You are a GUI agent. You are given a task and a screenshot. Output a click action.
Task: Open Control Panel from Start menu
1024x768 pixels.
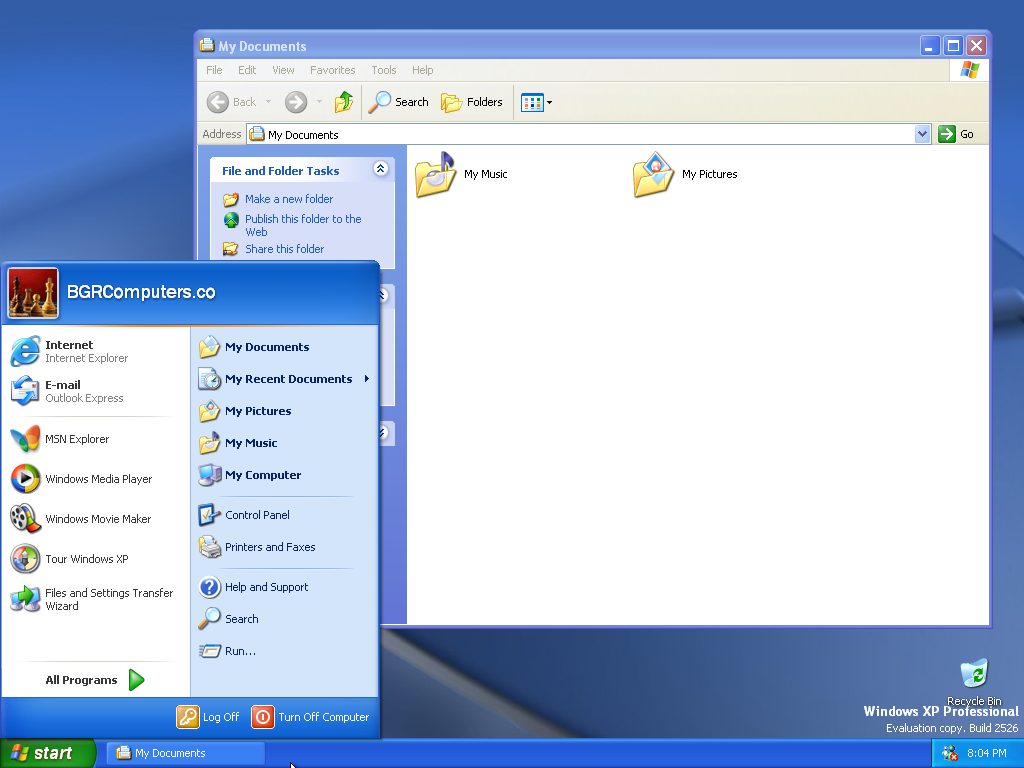tap(257, 515)
